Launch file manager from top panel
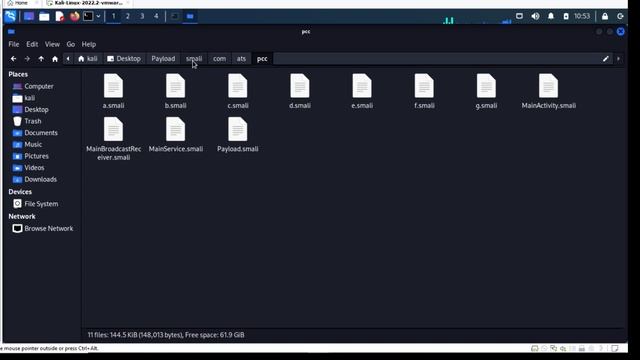Viewport: 640px width, 360px height. 44,16
